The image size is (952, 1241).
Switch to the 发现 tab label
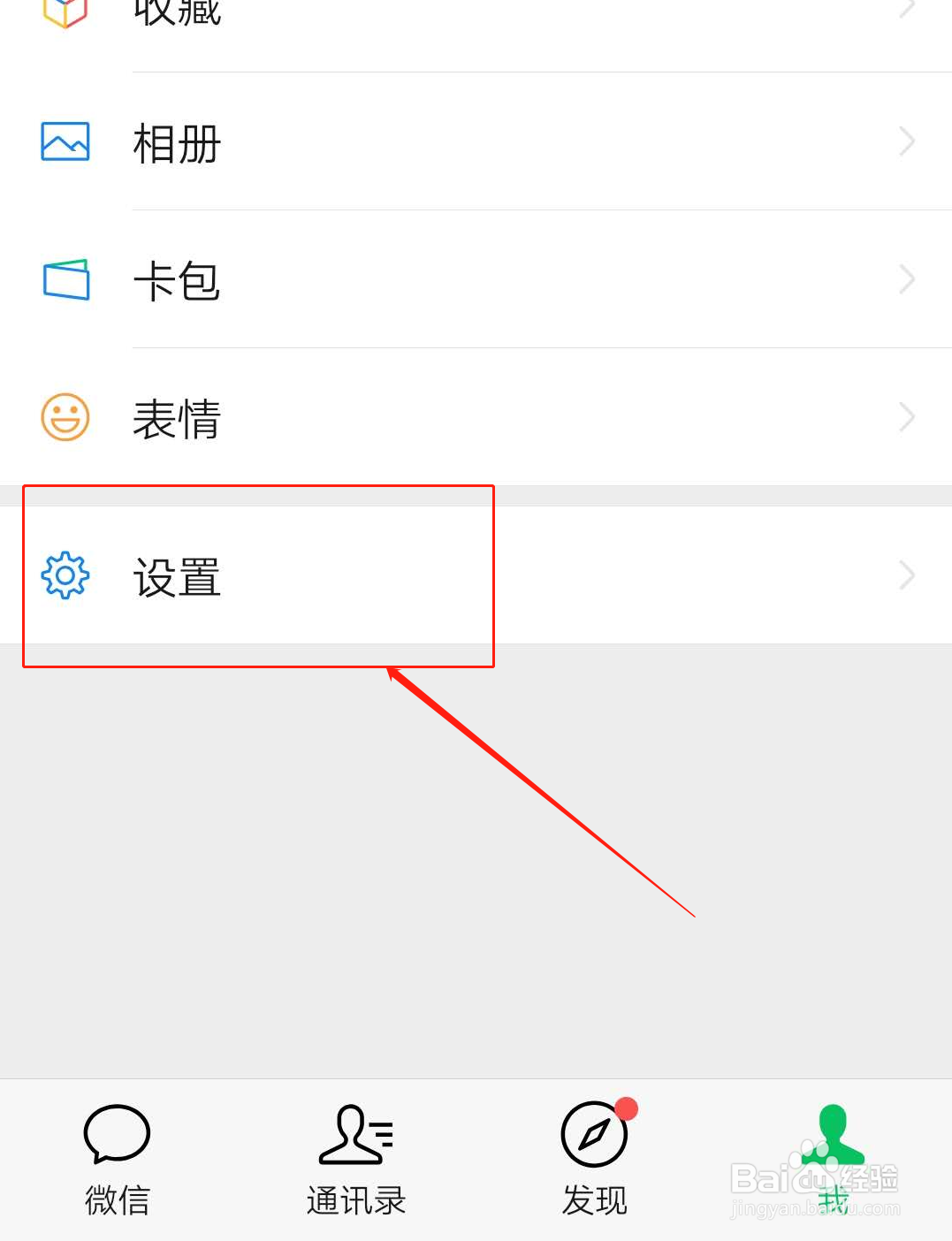(x=594, y=1200)
